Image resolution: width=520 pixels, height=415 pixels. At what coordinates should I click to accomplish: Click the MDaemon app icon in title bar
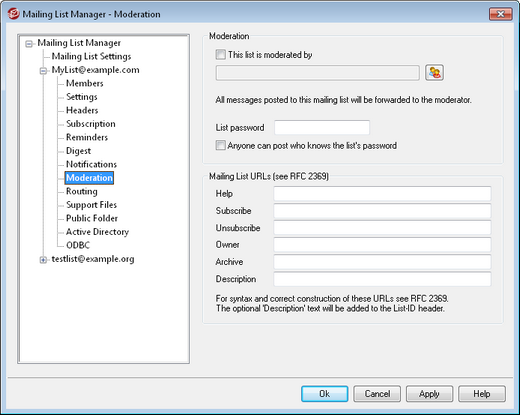(x=13, y=14)
